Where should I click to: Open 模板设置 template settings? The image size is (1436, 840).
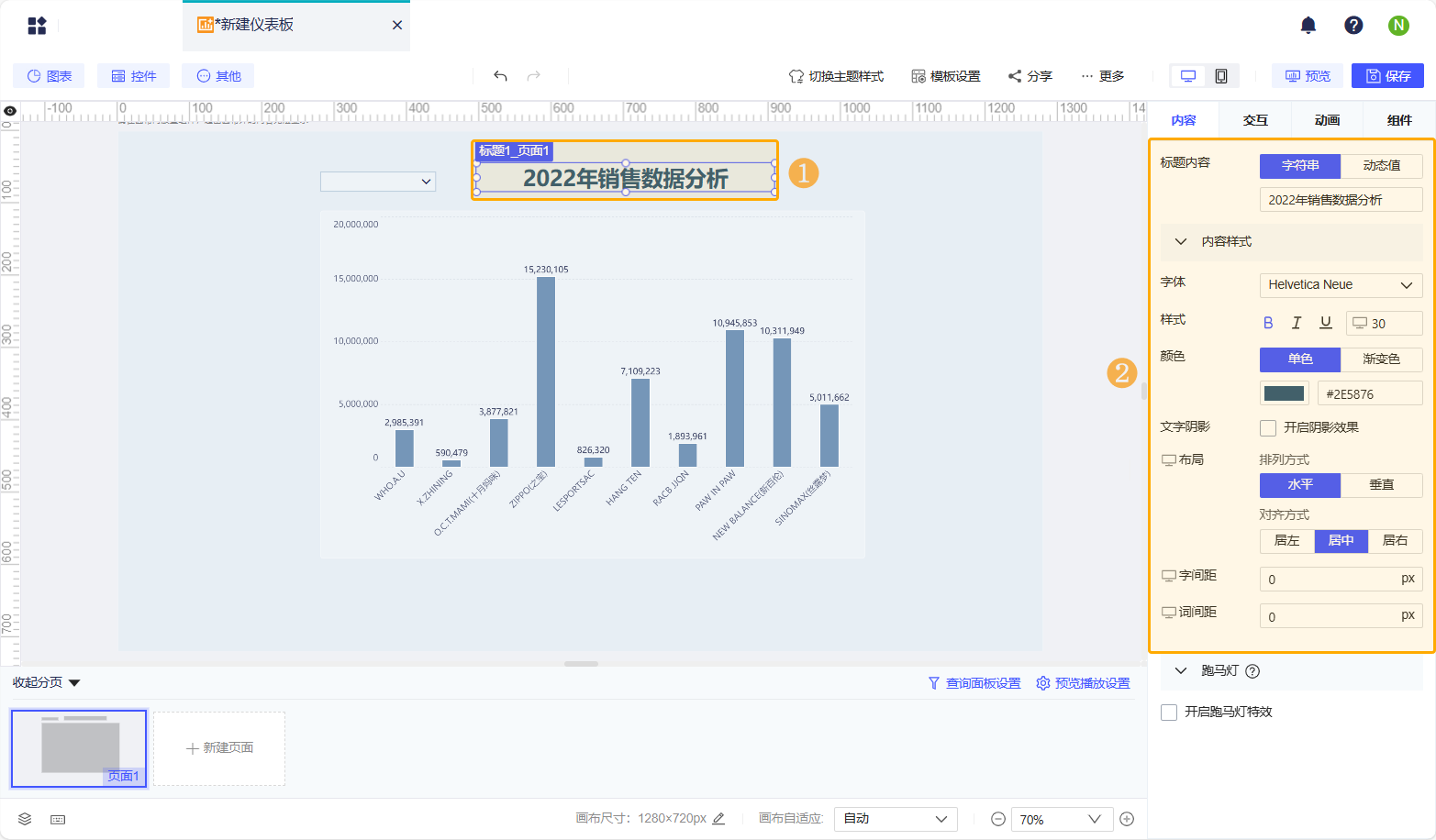click(x=946, y=76)
